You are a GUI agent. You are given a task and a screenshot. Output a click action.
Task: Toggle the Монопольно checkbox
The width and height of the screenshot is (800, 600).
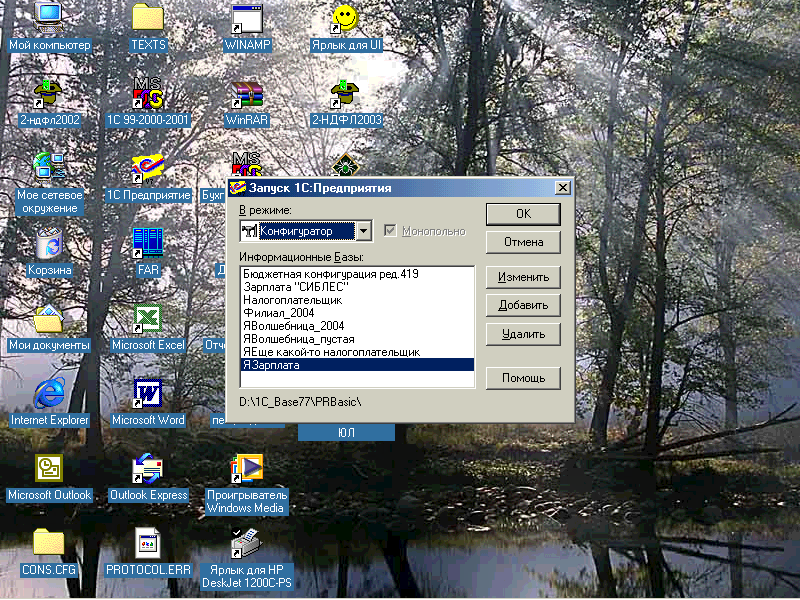click(390, 231)
